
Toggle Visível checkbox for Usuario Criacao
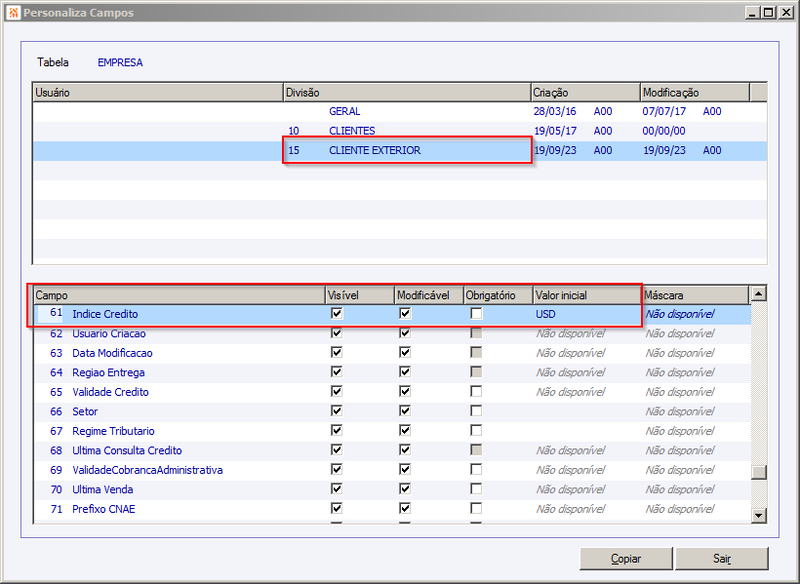pos(337,333)
